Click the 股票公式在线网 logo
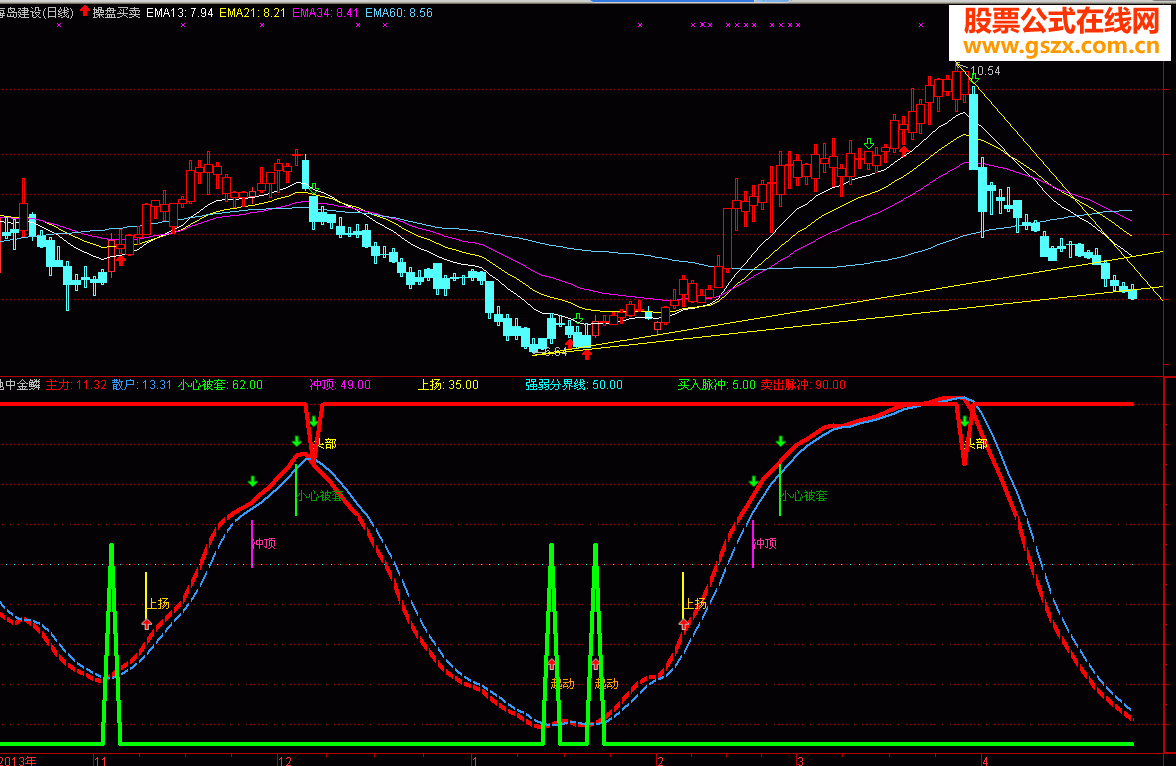The image size is (1176, 766). coord(1060,20)
